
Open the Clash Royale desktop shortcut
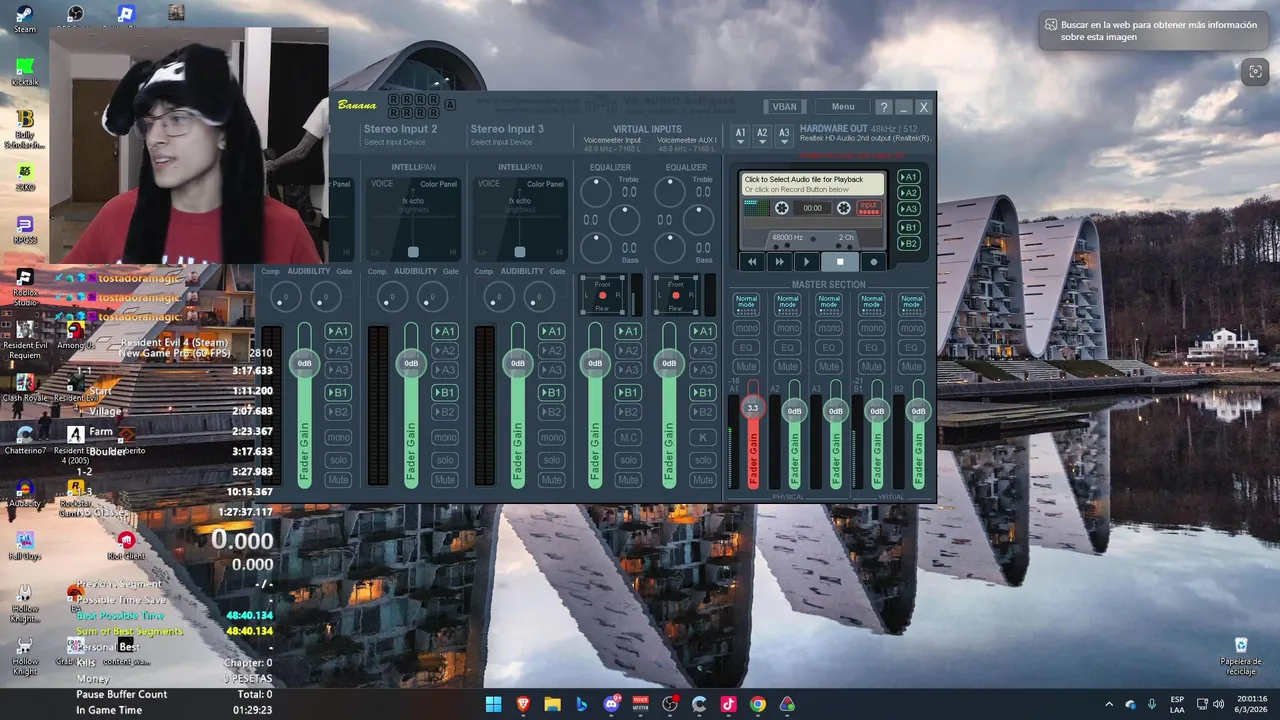25,388
